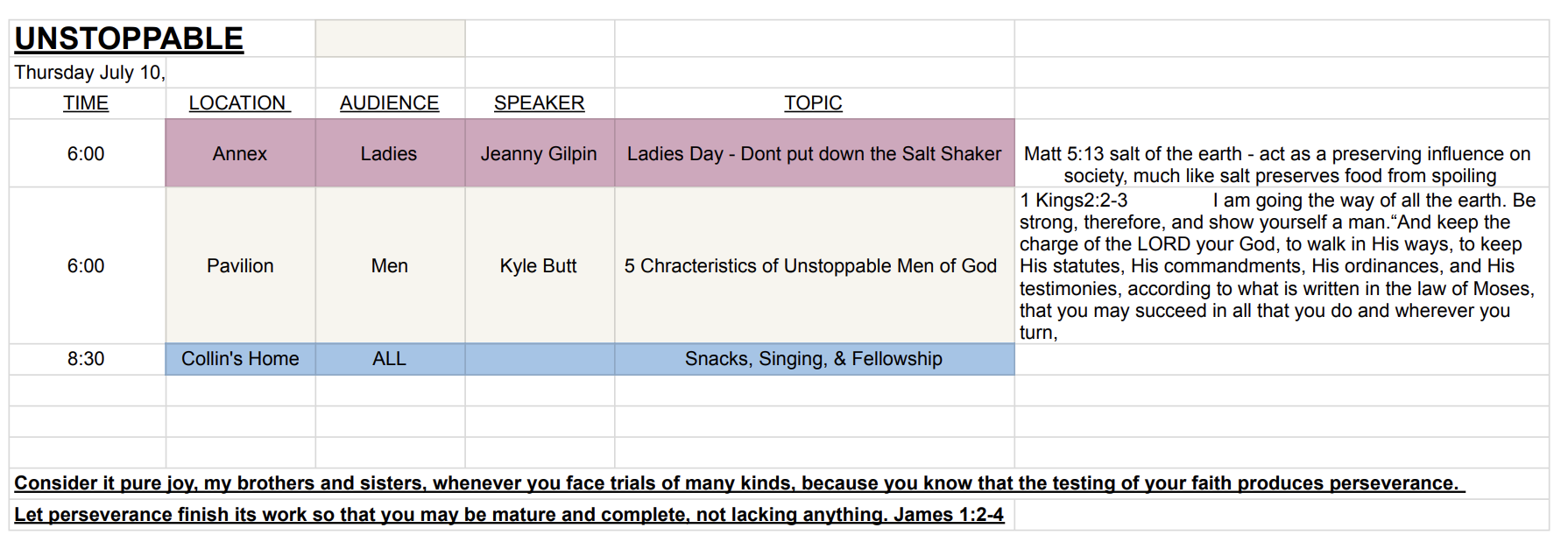The width and height of the screenshot is (1568, 549).
Task: Click the 1 Kings 2:2-3 scripture cell
Action: (1277, 266)
